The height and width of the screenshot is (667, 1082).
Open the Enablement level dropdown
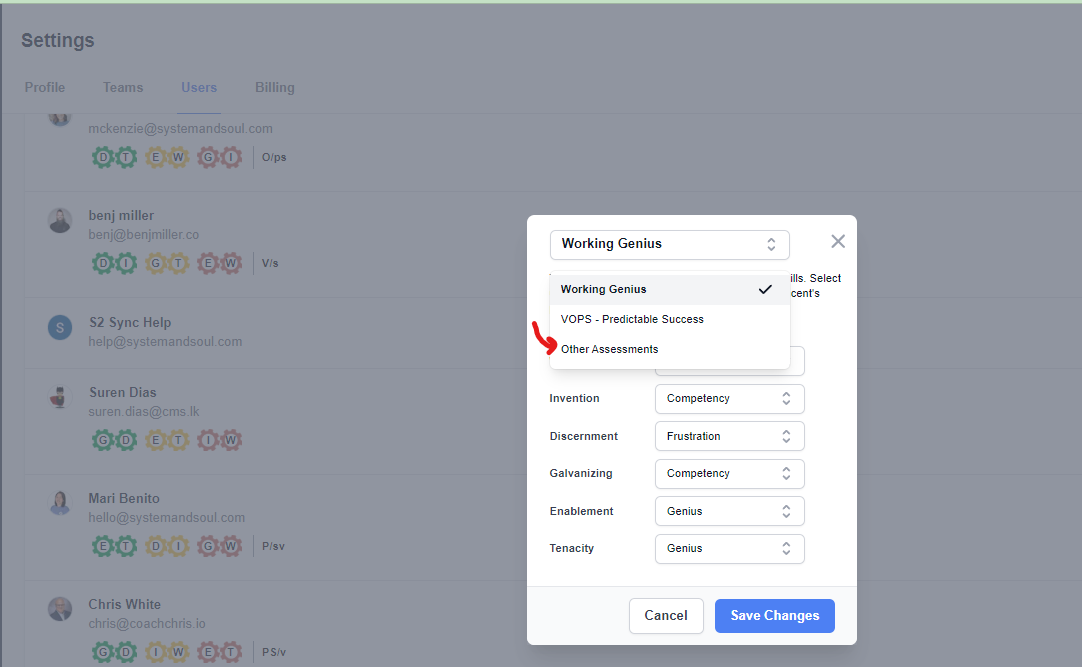(729, 511)
